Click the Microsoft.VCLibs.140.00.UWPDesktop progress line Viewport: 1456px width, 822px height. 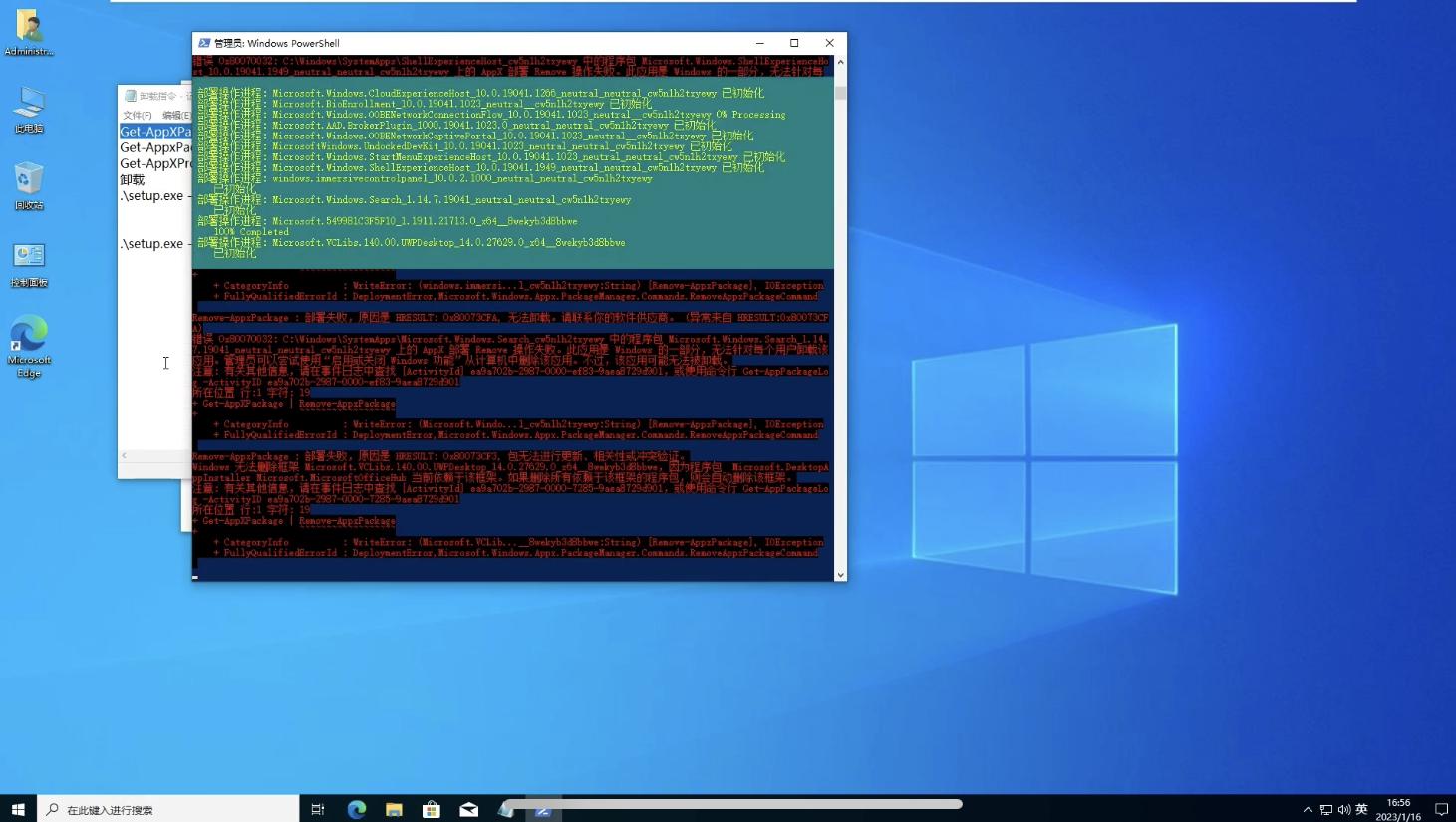click(412, 243)
